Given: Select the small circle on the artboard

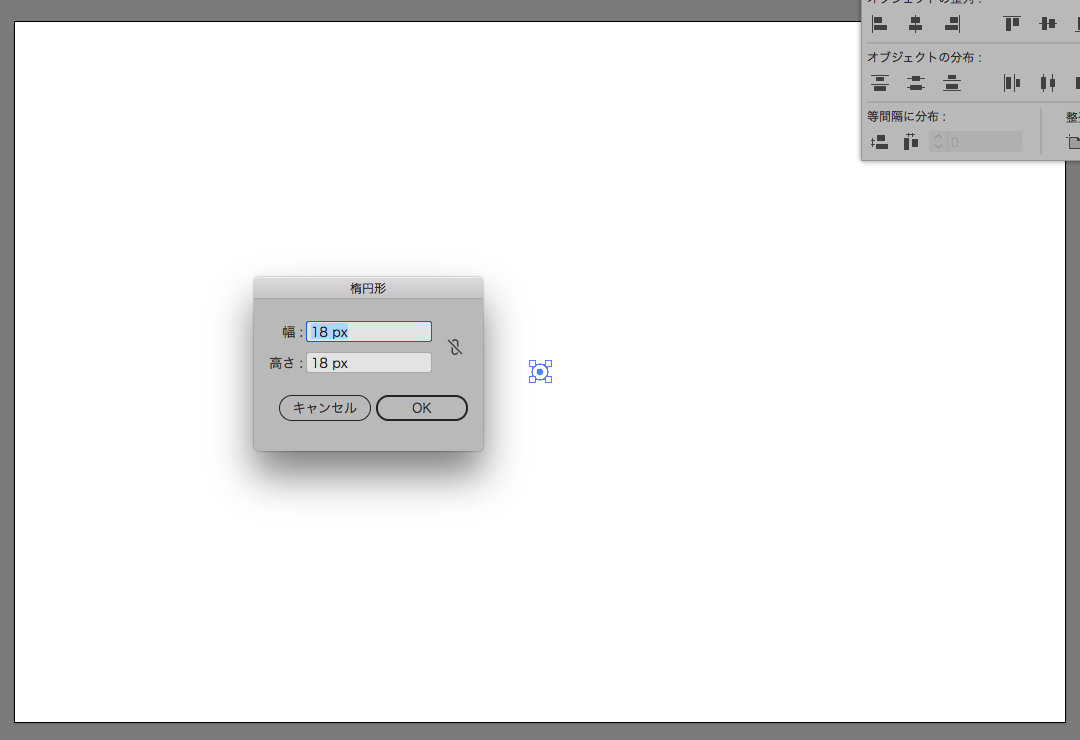Looking at the screenshot, I should [540, 372].
